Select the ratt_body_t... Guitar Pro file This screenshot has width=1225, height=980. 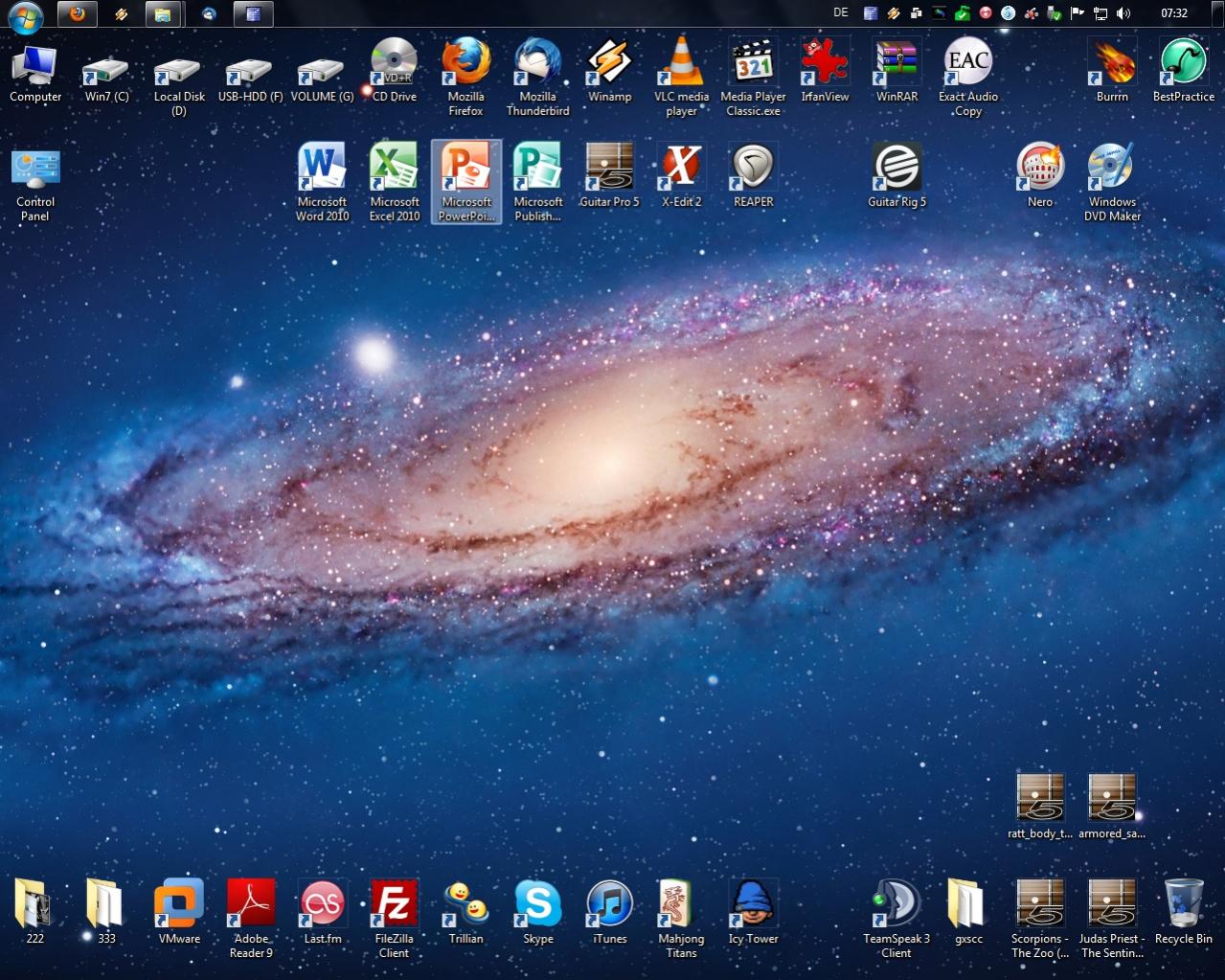pos(1040,800)
